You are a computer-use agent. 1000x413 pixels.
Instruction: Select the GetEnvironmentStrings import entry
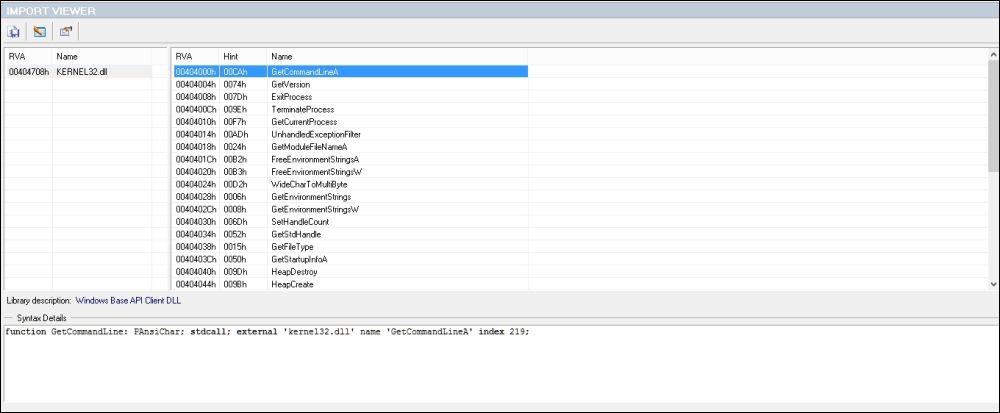coord(311,197)
